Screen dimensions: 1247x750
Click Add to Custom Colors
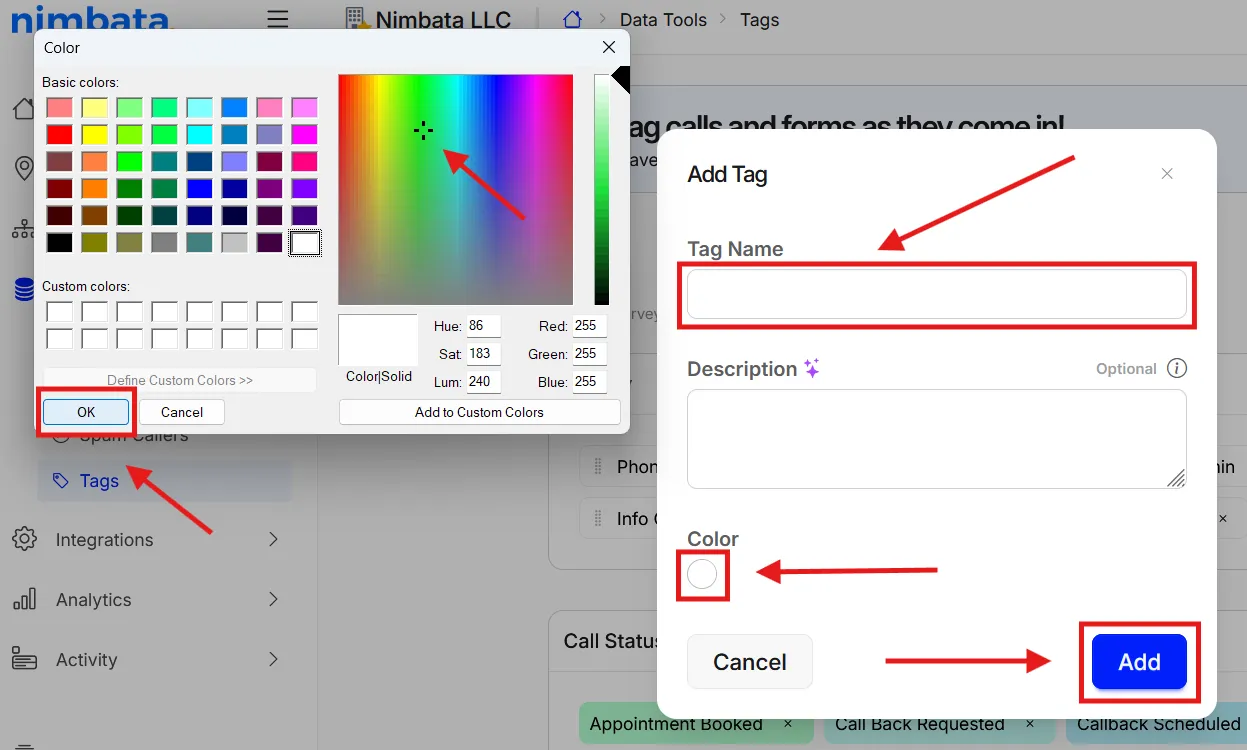coord(480,412)
